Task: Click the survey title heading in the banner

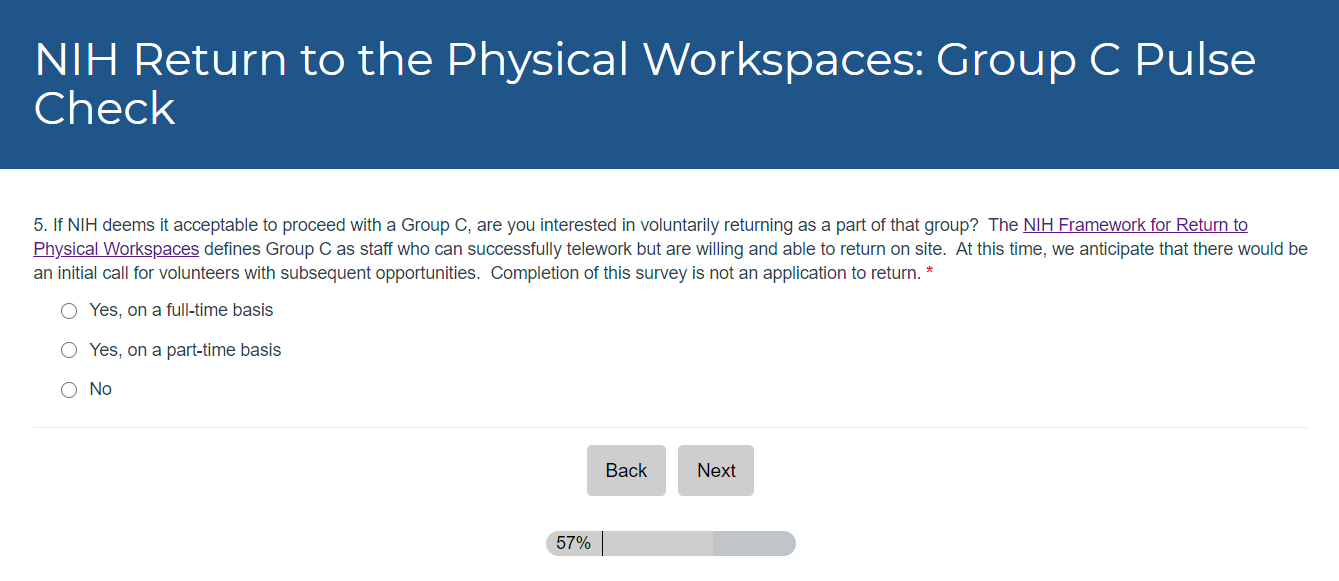Action: coord(644,60)
